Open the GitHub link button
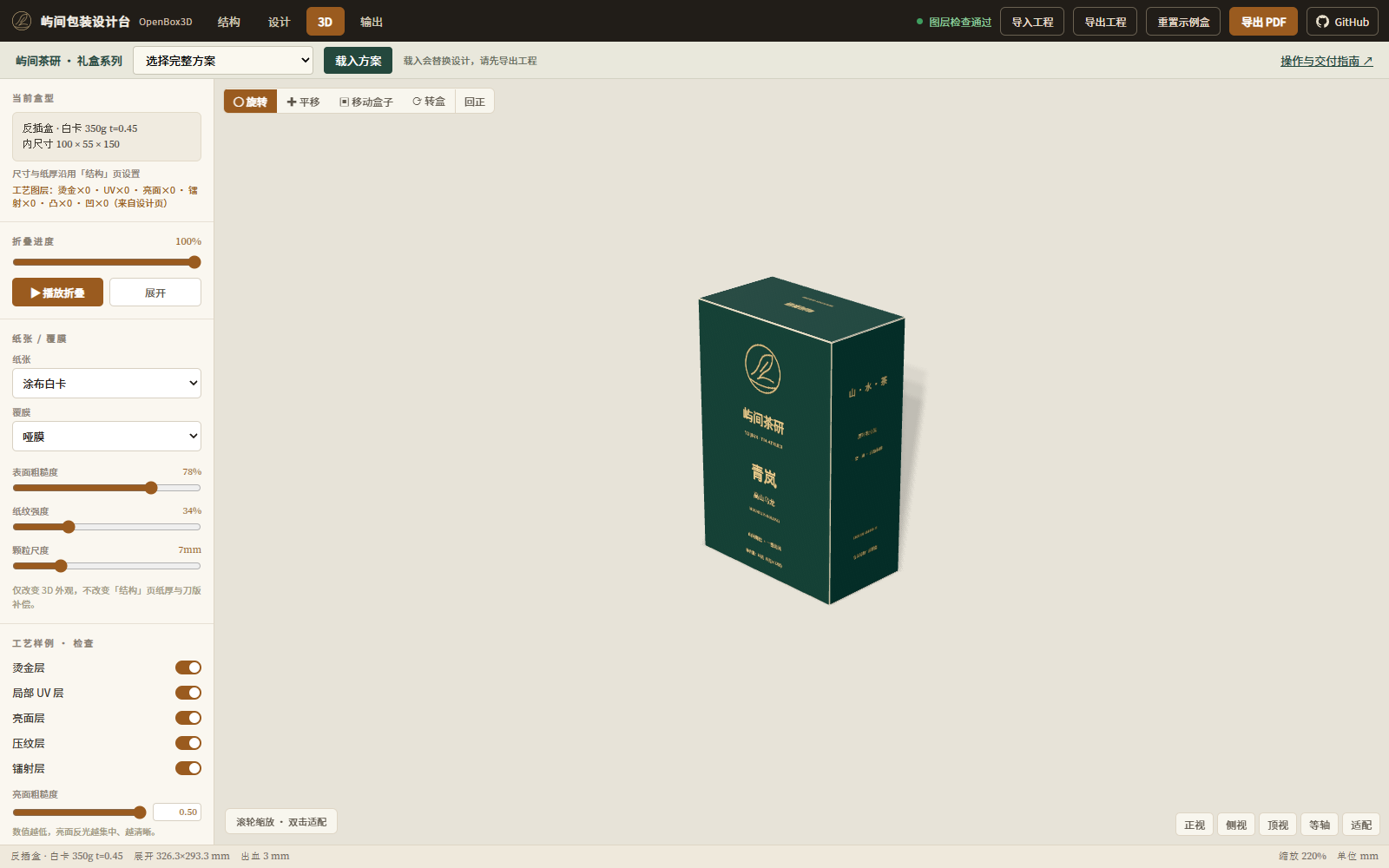The height and width of the screenshot is (868, 1389). pos(1342,22)
